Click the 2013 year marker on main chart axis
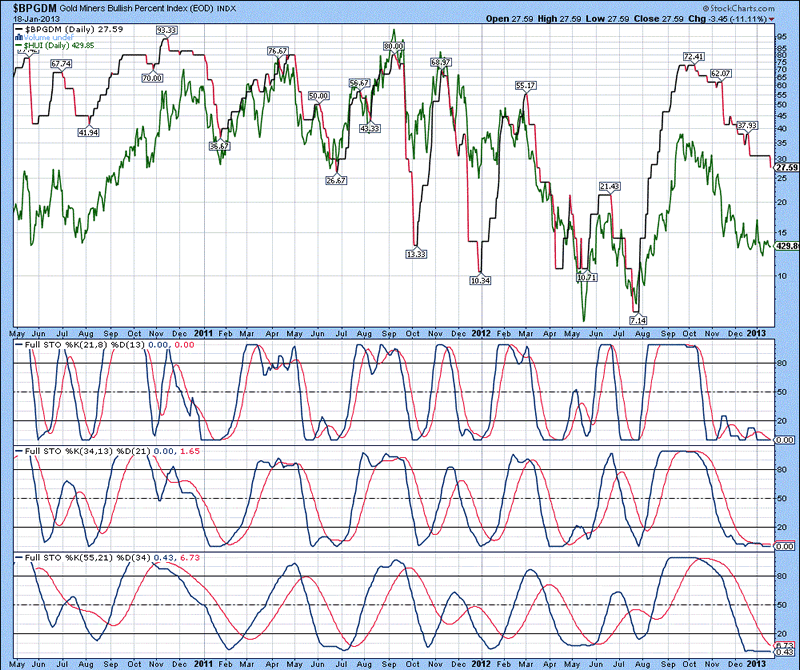 coord(757,330)
